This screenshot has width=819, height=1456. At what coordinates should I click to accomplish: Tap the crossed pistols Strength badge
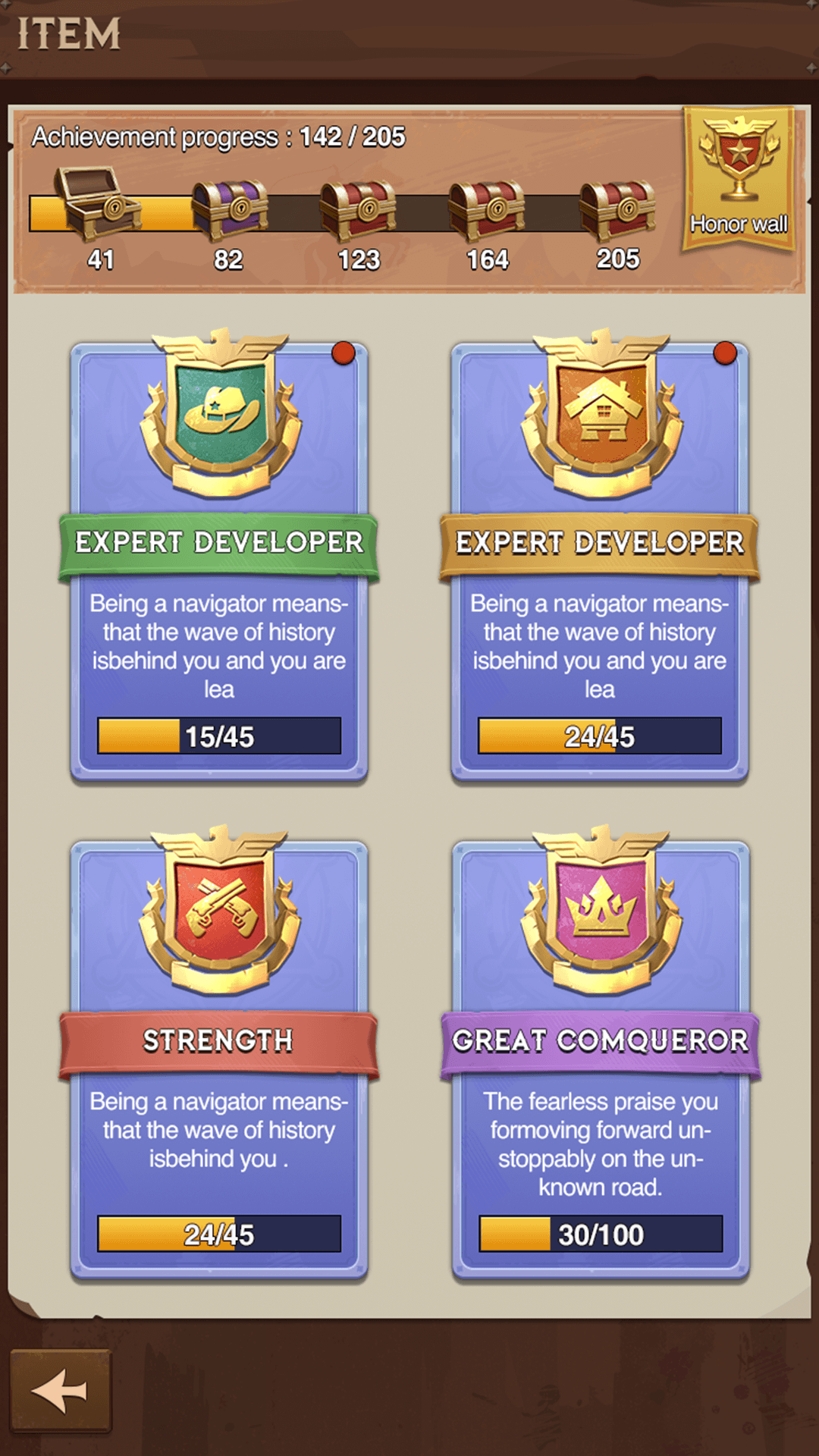[220, 911]
